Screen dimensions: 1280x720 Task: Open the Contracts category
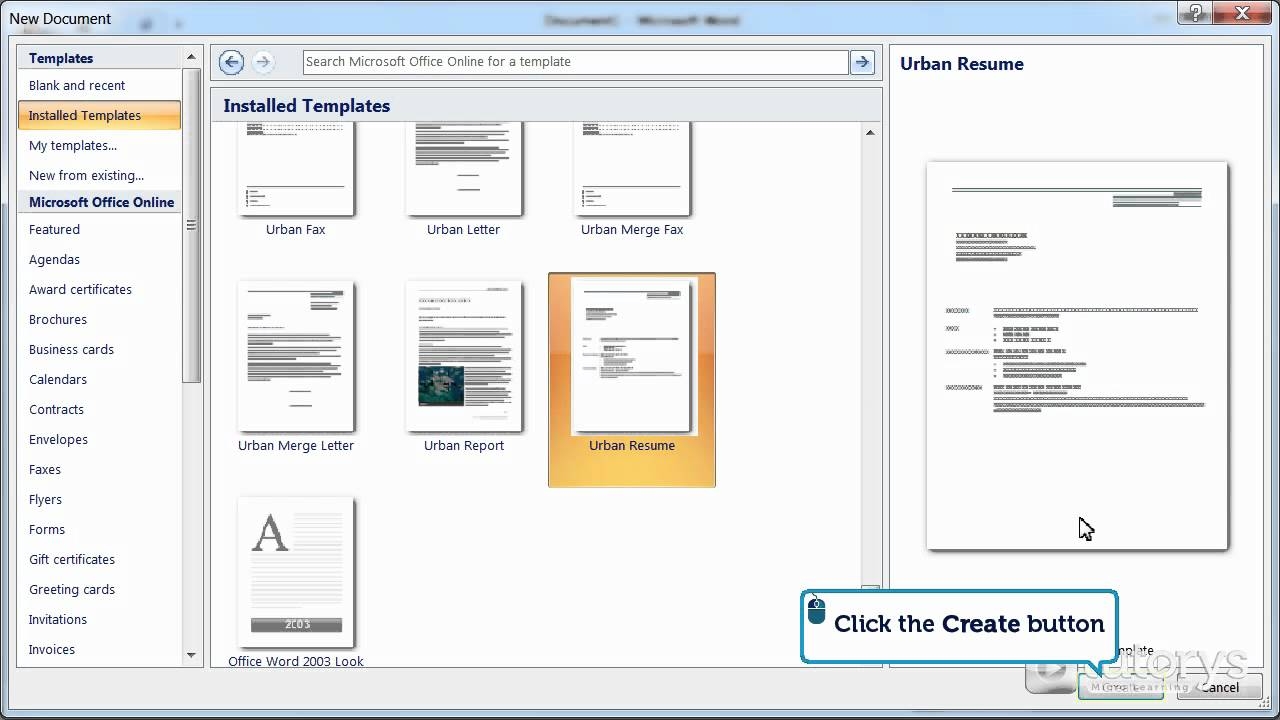coord(99,409)
